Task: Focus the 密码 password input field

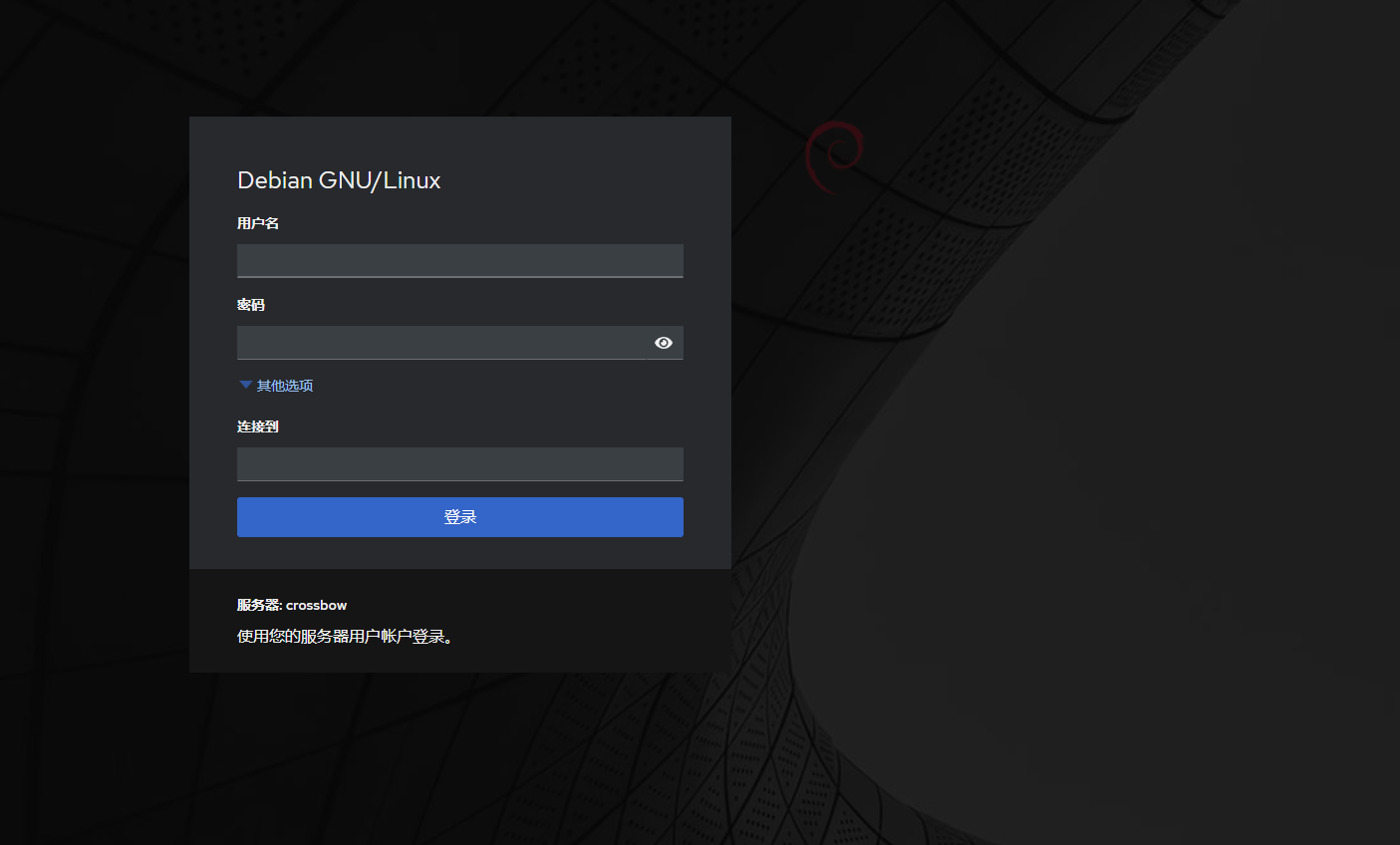Action: (441, 343)
